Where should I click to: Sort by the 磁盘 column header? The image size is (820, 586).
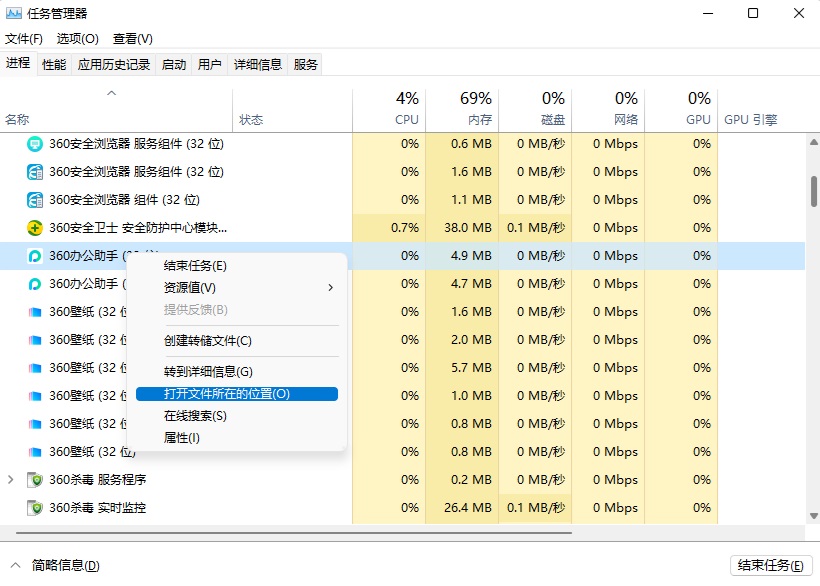(x=536, y=110)
